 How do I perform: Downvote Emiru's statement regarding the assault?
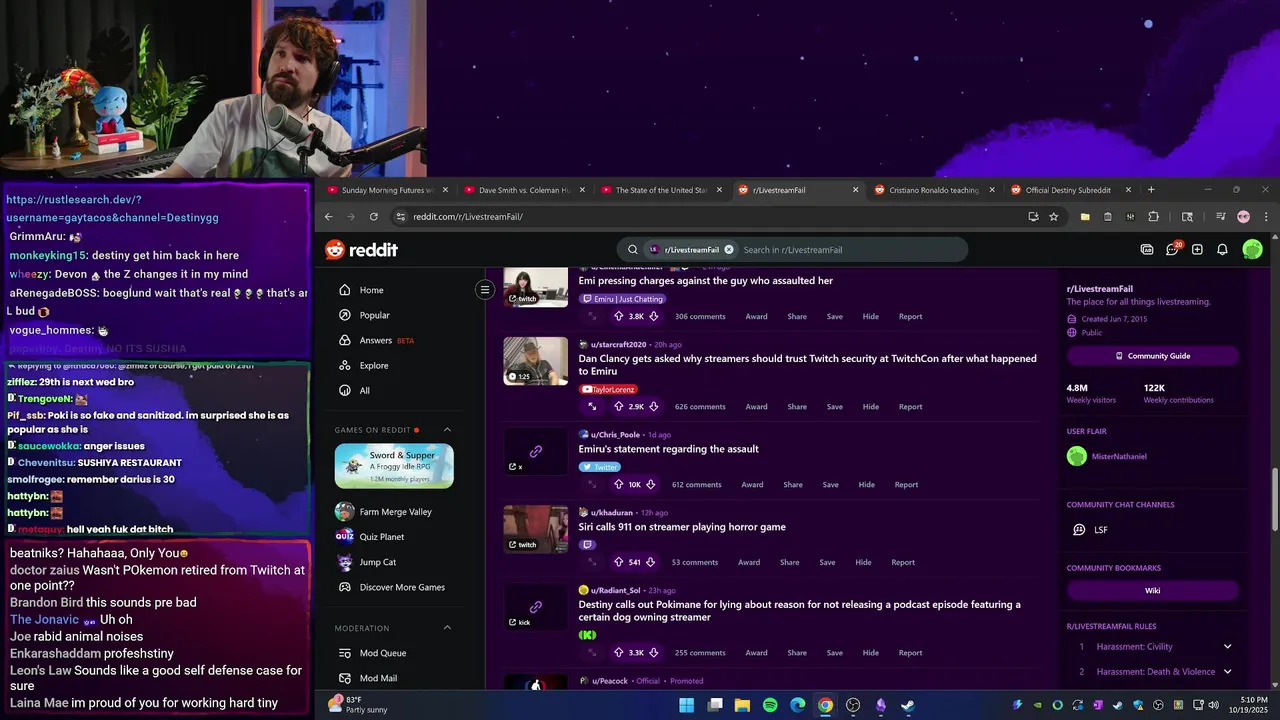[x=651, y=484]
